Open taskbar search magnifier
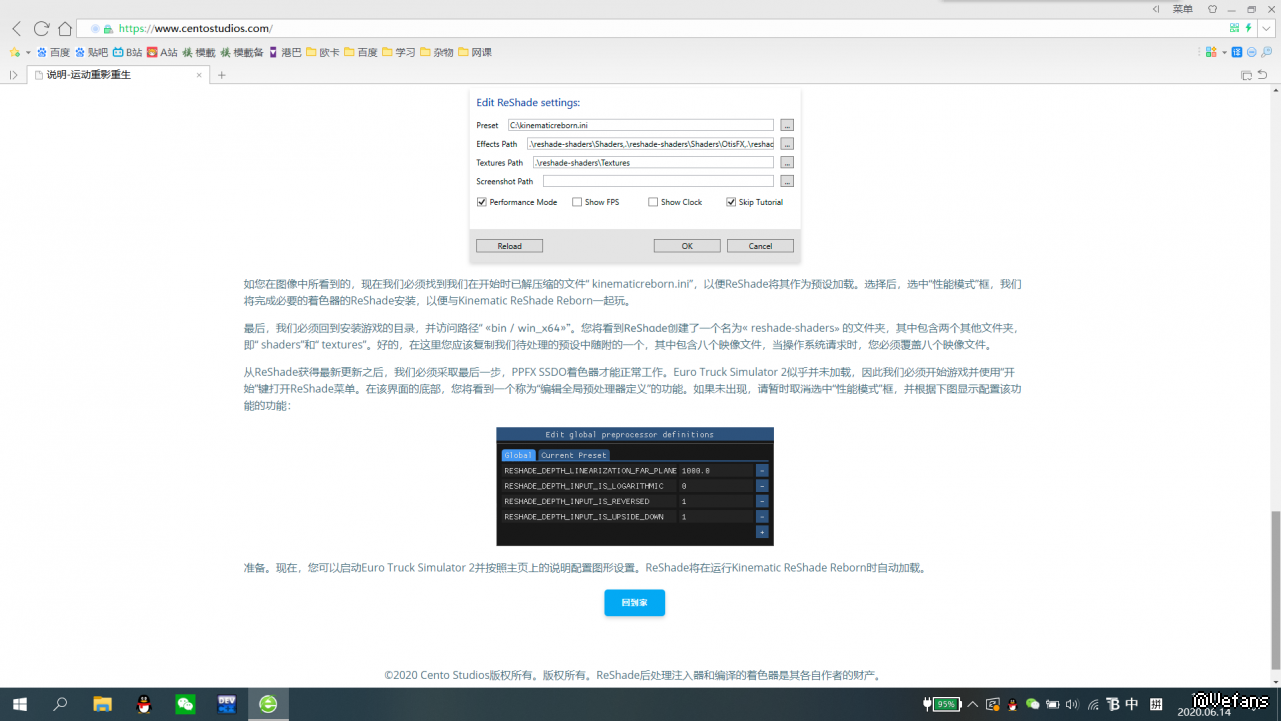This screenshot has width=1281, height=721. (x=60, y=704)
